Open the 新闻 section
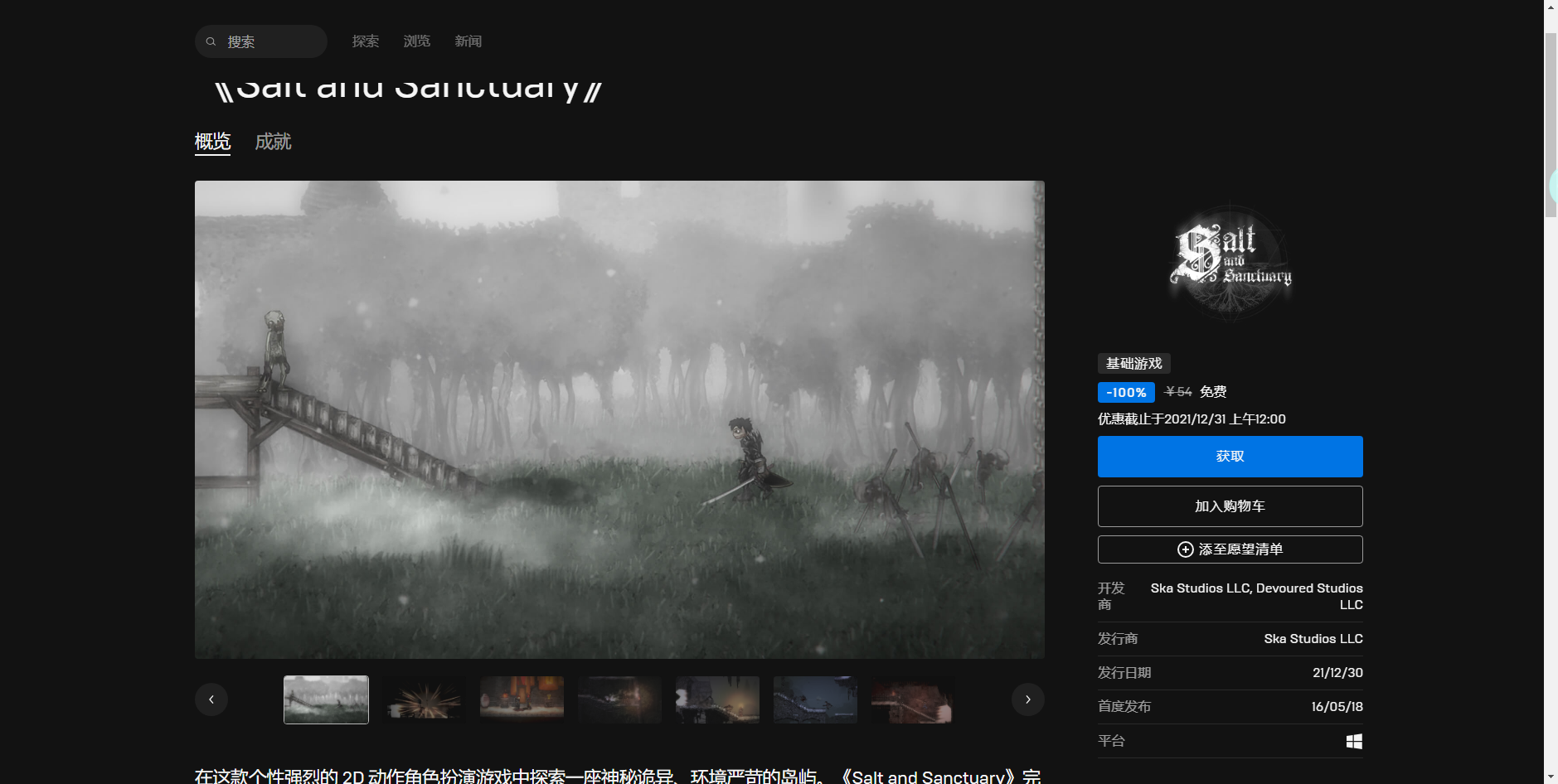 tap(468, 41)
